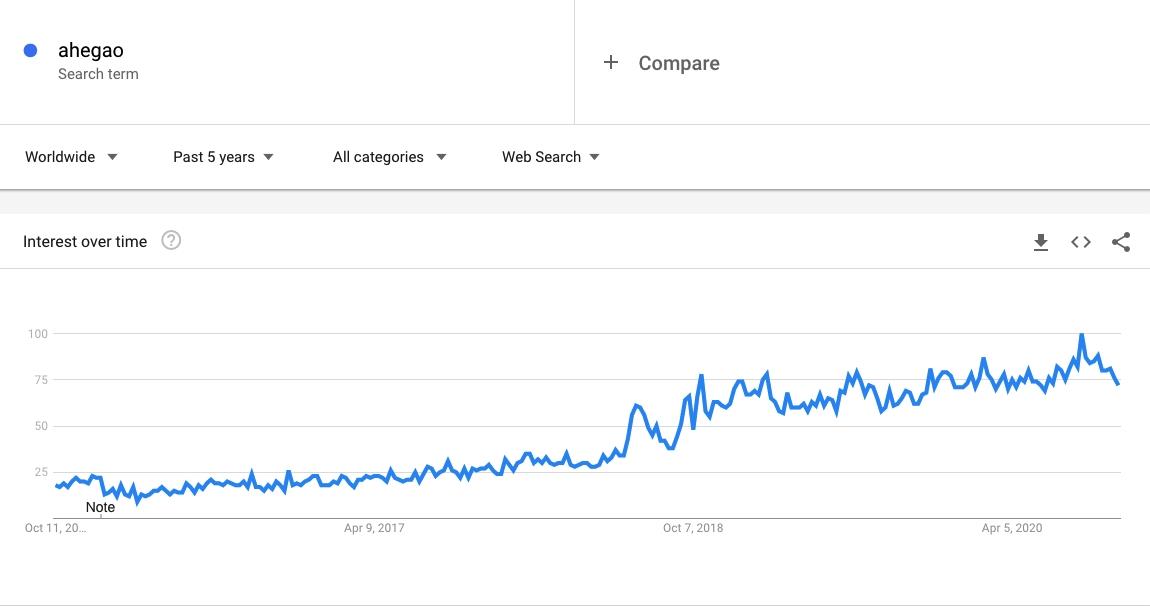Select the Apr 9, 2017 axis label
Image resolution: width=1150 pixels, height=606 pixels.
coord(374,528)
